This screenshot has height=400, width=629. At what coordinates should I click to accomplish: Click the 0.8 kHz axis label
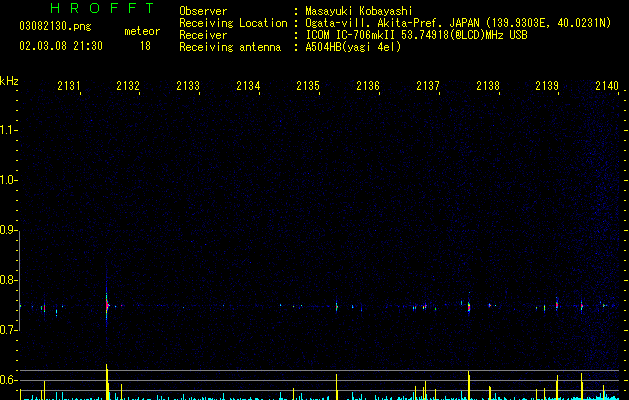8,280
